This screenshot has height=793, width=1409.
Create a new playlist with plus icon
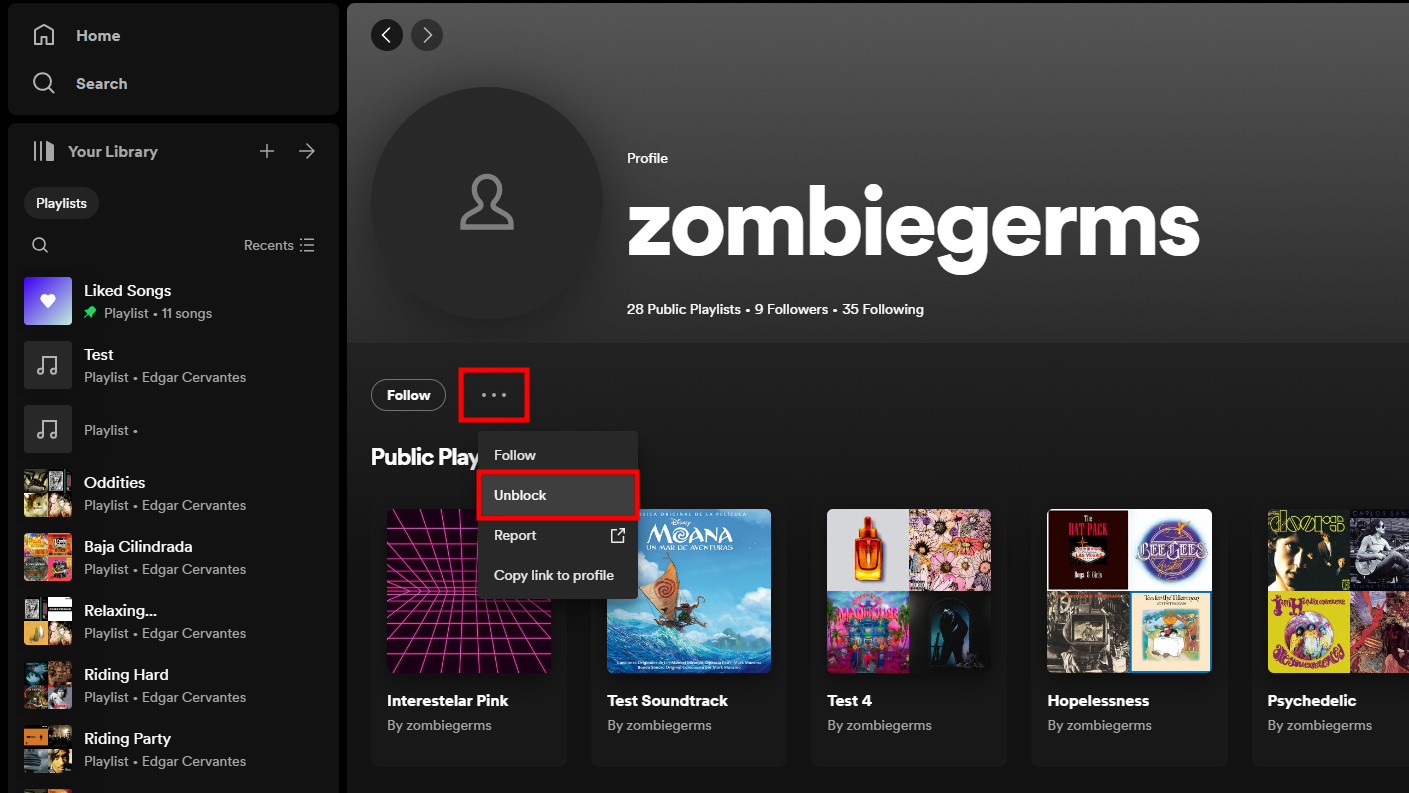(267, 152)
